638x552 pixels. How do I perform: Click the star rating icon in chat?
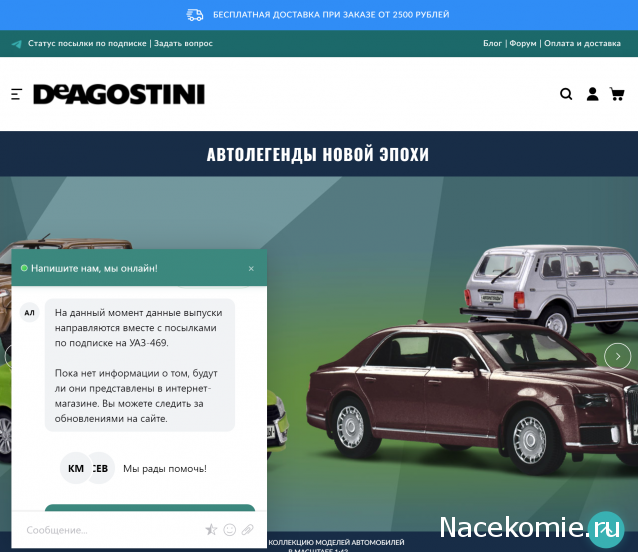tap(211, 529)
